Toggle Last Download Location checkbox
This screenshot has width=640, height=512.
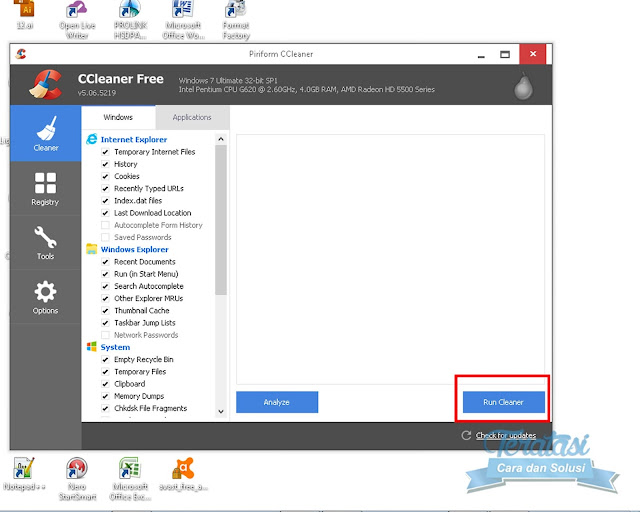(x=105, y=213)
